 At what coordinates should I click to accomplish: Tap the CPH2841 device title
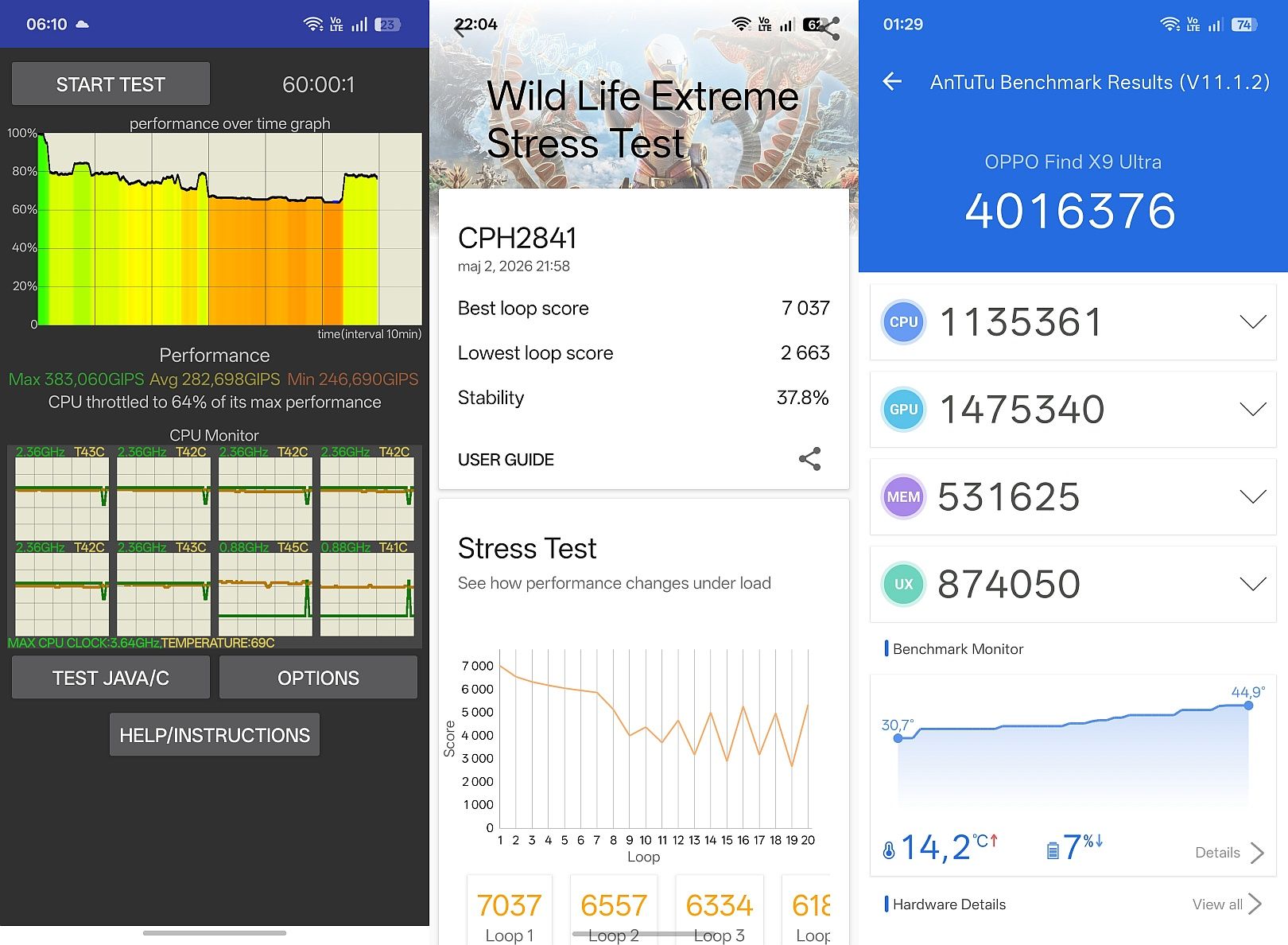pyautogui.click(x=517, y=238)
